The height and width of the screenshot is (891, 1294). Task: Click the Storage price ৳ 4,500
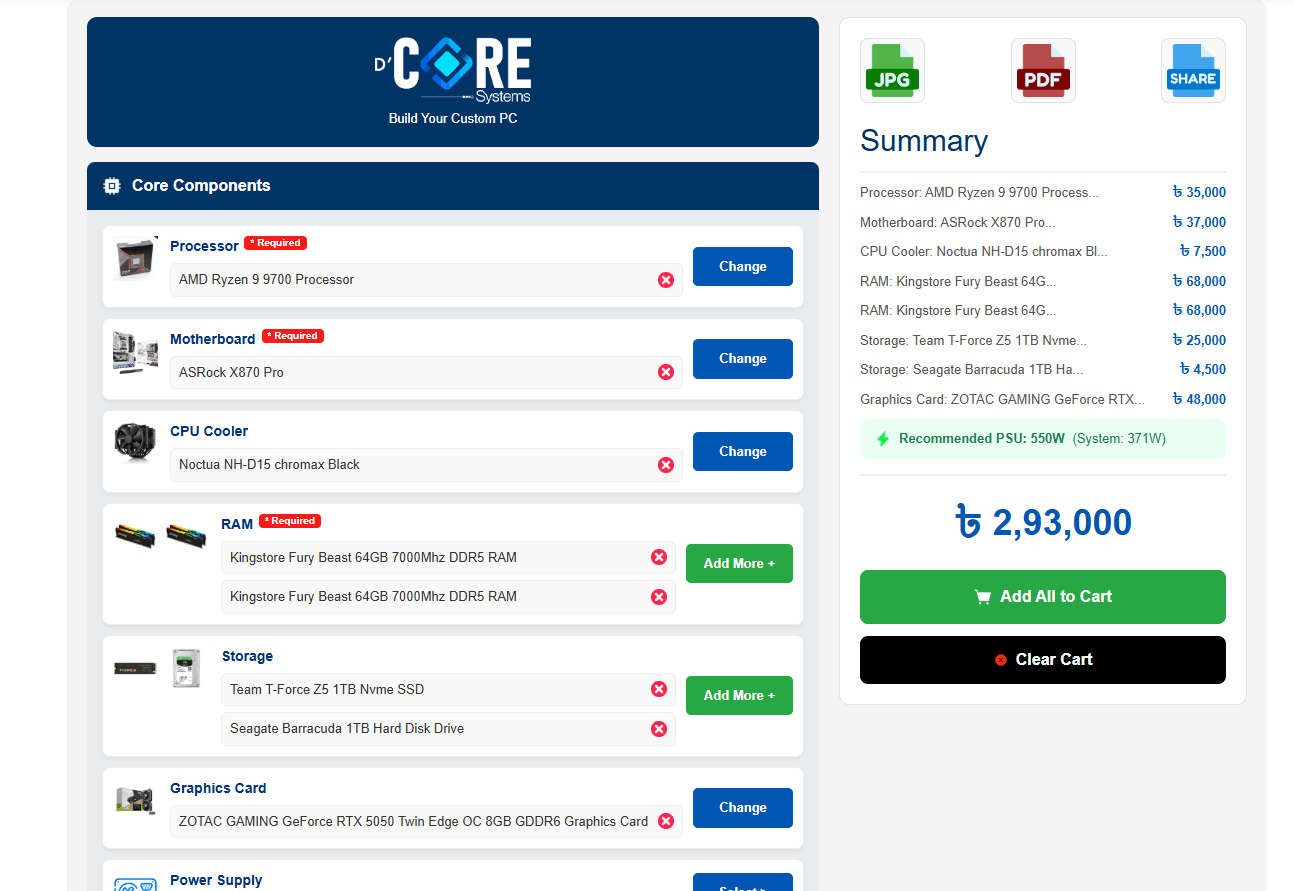(1202, 370)
